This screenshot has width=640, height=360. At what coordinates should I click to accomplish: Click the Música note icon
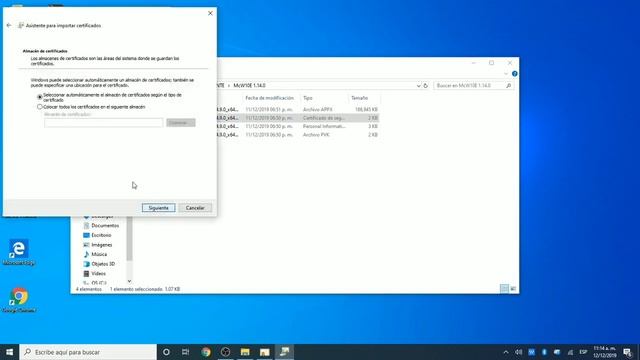tap(86, 254)
